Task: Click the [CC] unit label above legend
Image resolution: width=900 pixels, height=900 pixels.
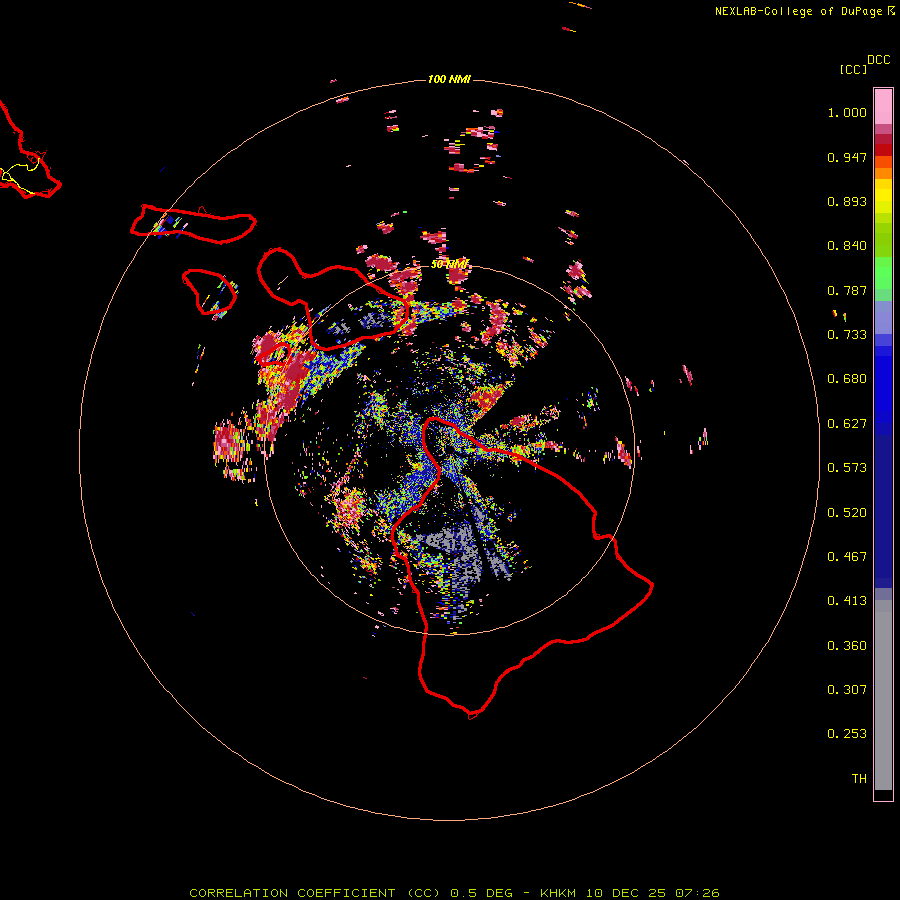Action: (x=854, y=69)
